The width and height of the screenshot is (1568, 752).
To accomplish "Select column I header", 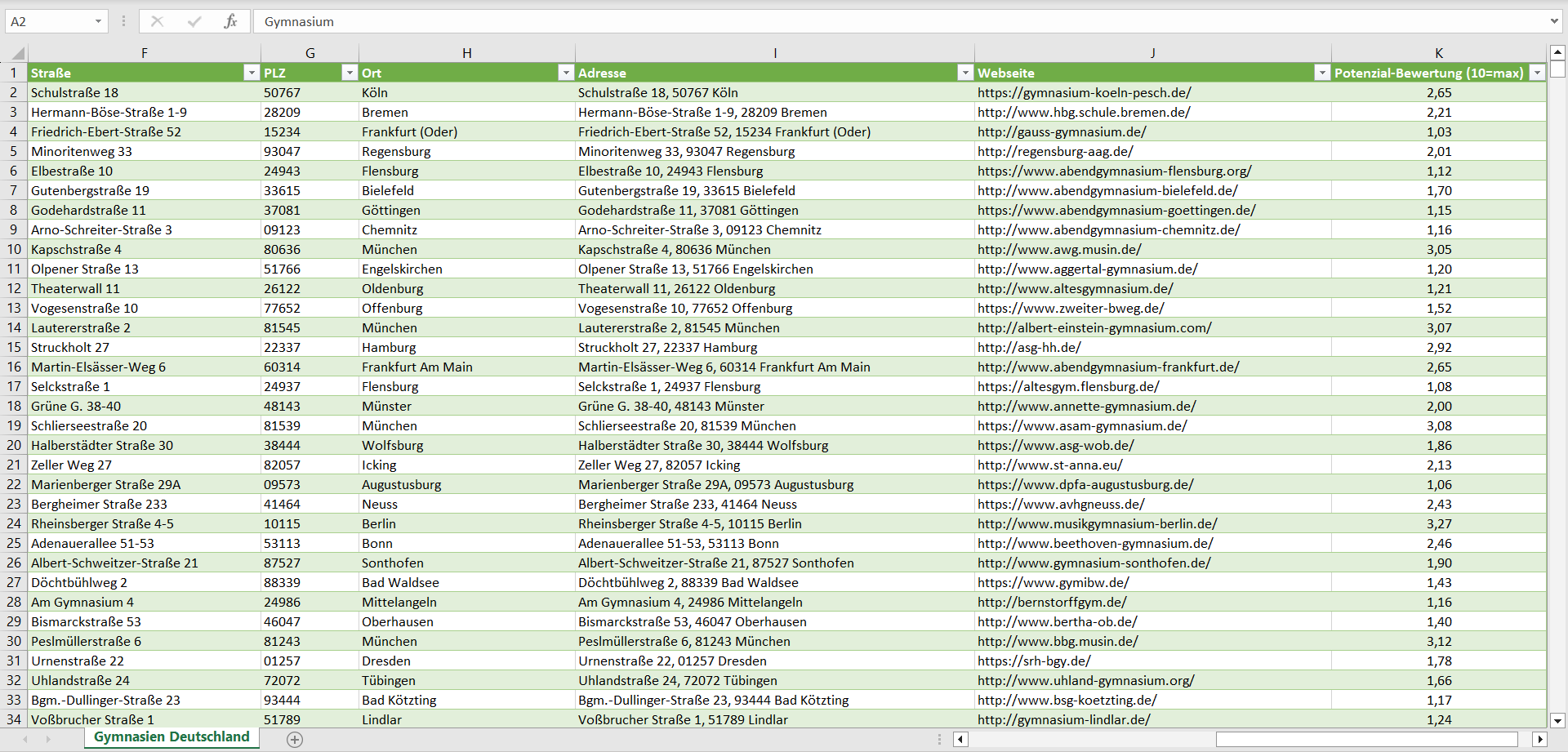I will [774, 53].
